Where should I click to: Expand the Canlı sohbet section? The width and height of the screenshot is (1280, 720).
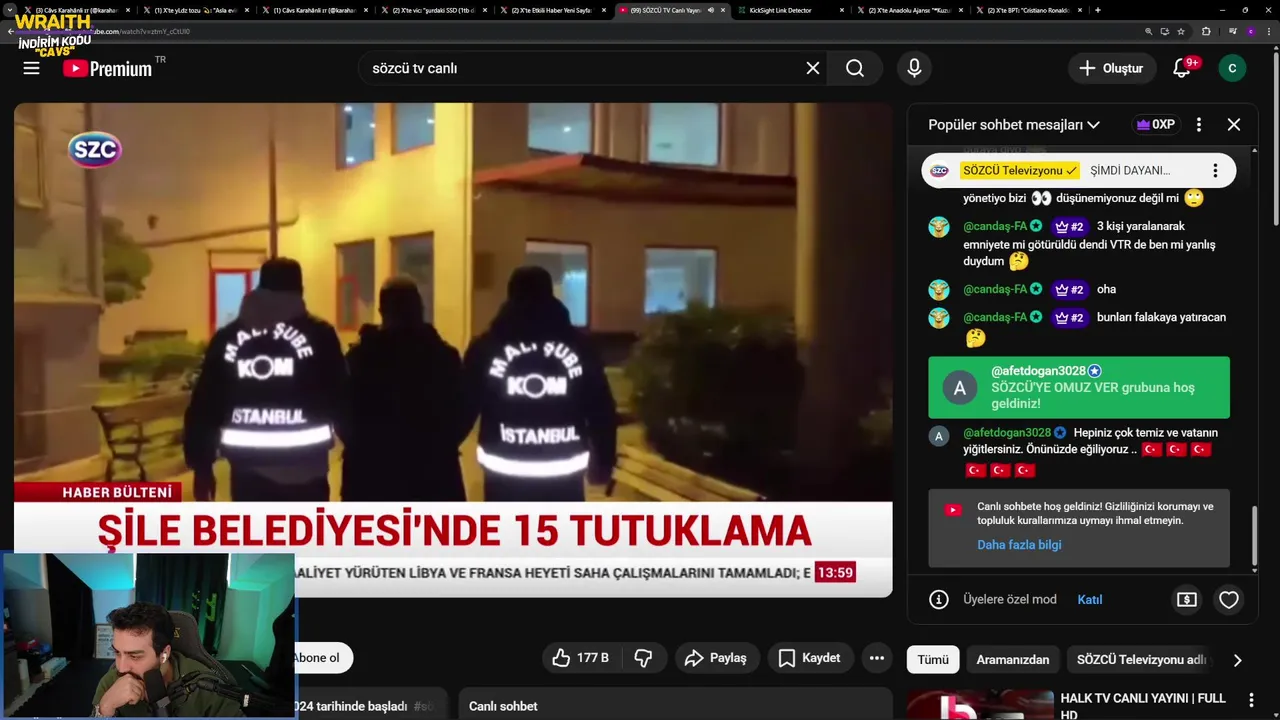pyautogui.click(x=675, y=704)
